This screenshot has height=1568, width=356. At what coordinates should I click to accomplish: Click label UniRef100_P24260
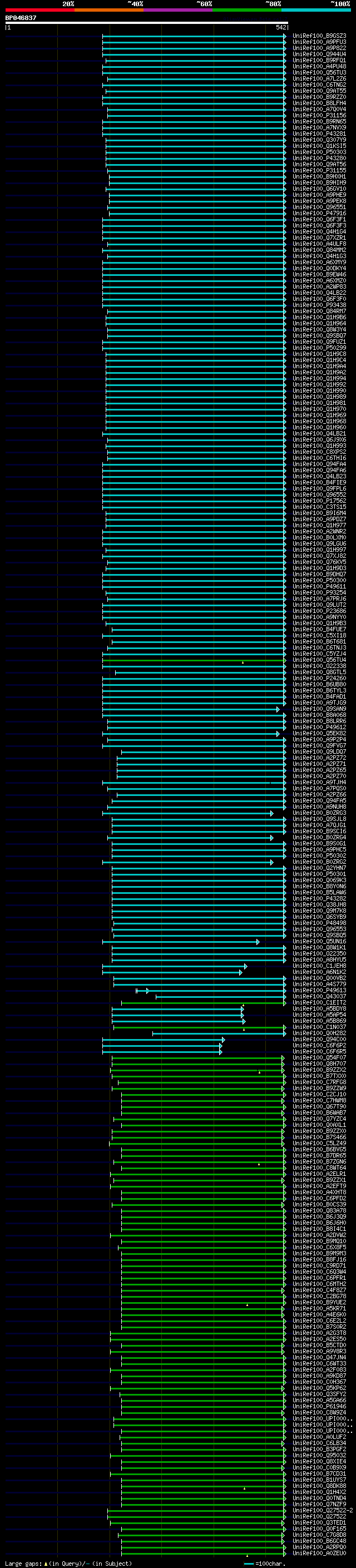[319, 678]
